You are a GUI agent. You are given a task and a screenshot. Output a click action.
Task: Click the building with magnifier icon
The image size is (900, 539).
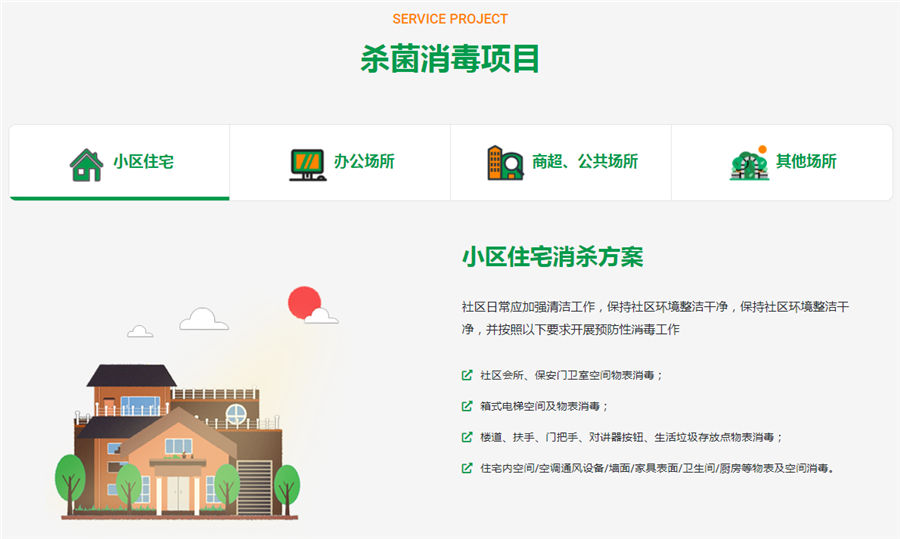point(505,163)
